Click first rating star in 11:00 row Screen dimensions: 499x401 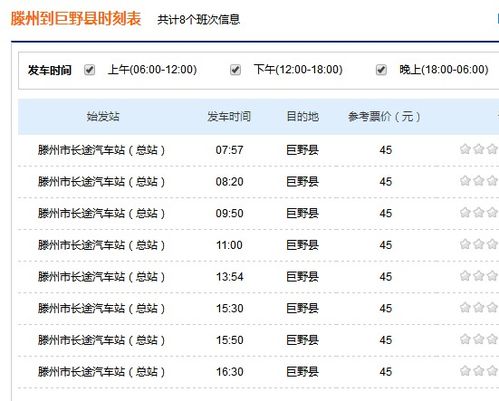pos(465,244)
